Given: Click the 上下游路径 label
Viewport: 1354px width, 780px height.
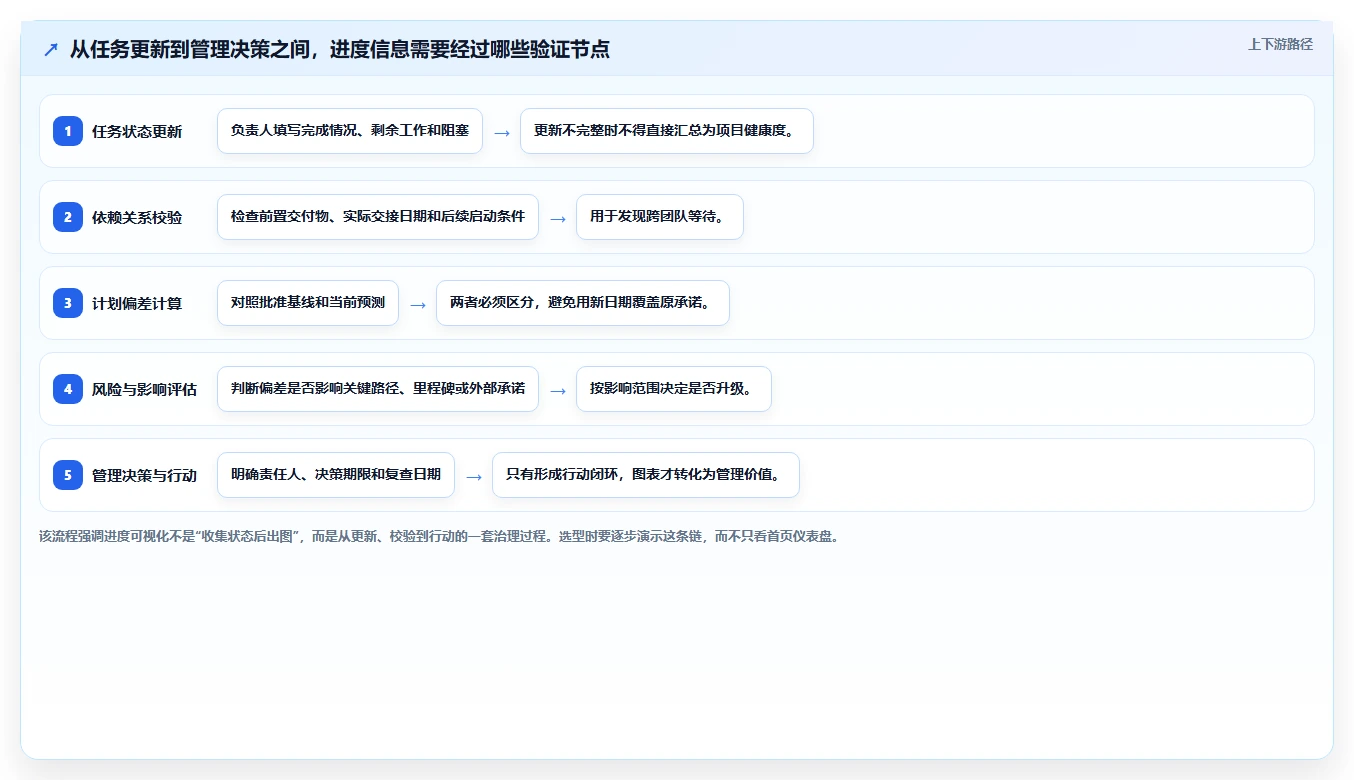Looking at the screenshot, I should click(1280, 44).
